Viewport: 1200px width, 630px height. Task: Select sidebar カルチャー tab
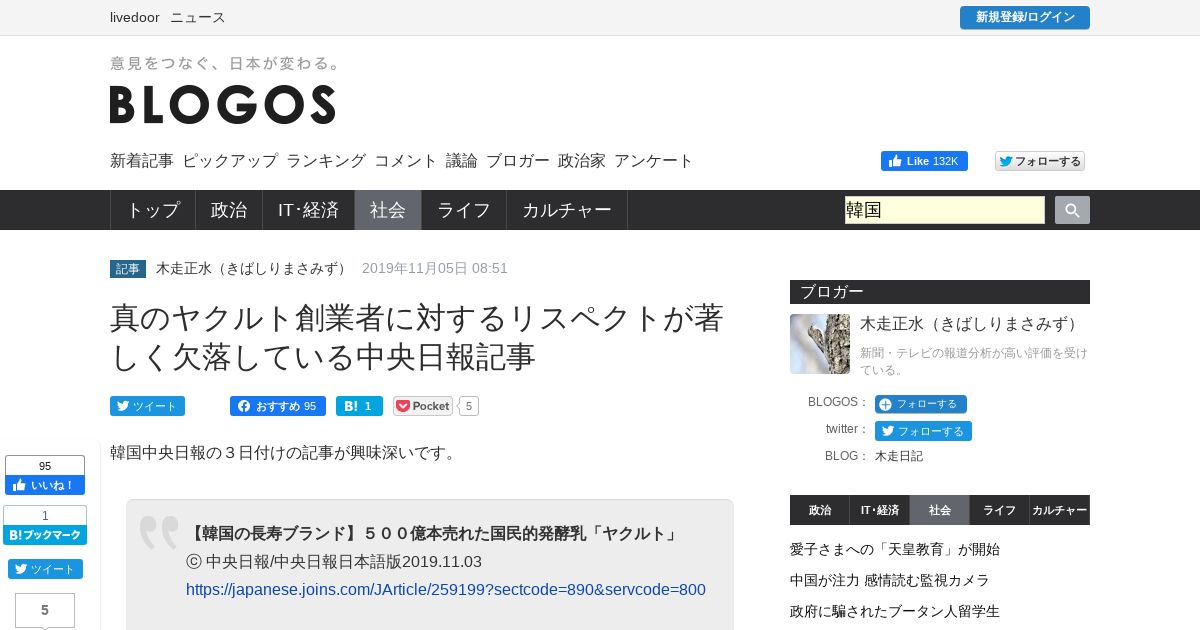1060,510
